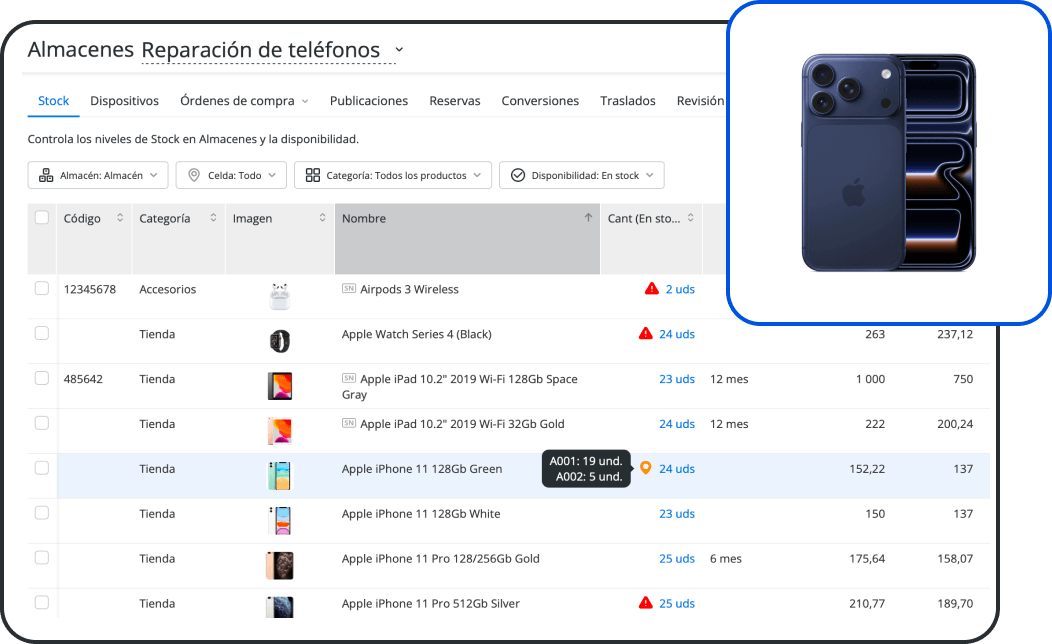Switch to the Conversiones tab
The image size is (1052, 644).
point(540,101)
